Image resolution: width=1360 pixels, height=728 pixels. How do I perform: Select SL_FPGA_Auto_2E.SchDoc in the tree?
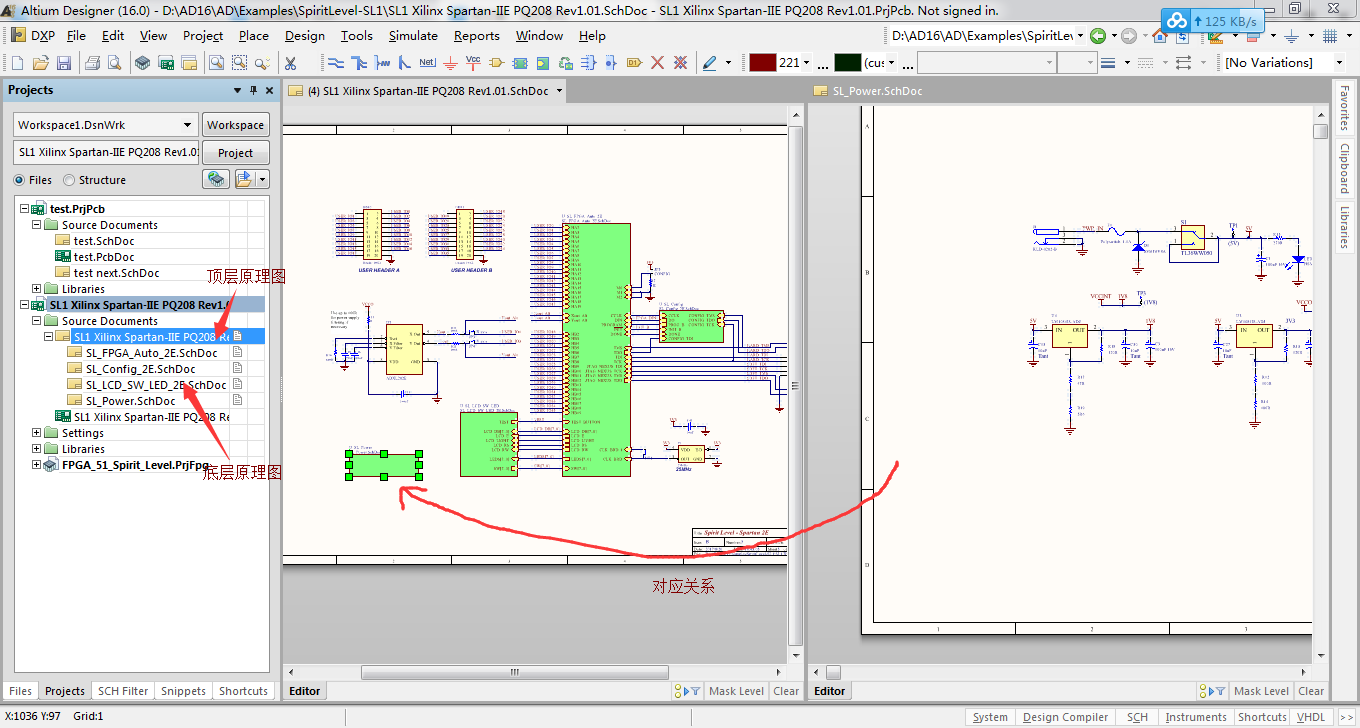point(151,353)
